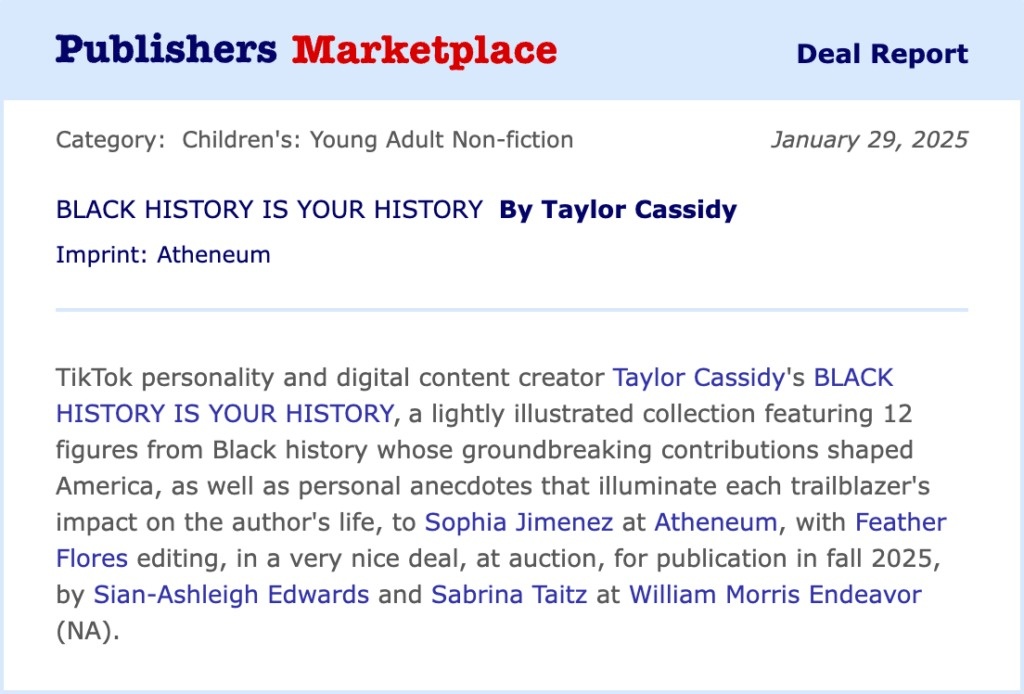Visit the William Morris Endeavor agency link
The image size is (1024, 694).
pos(775,595)
